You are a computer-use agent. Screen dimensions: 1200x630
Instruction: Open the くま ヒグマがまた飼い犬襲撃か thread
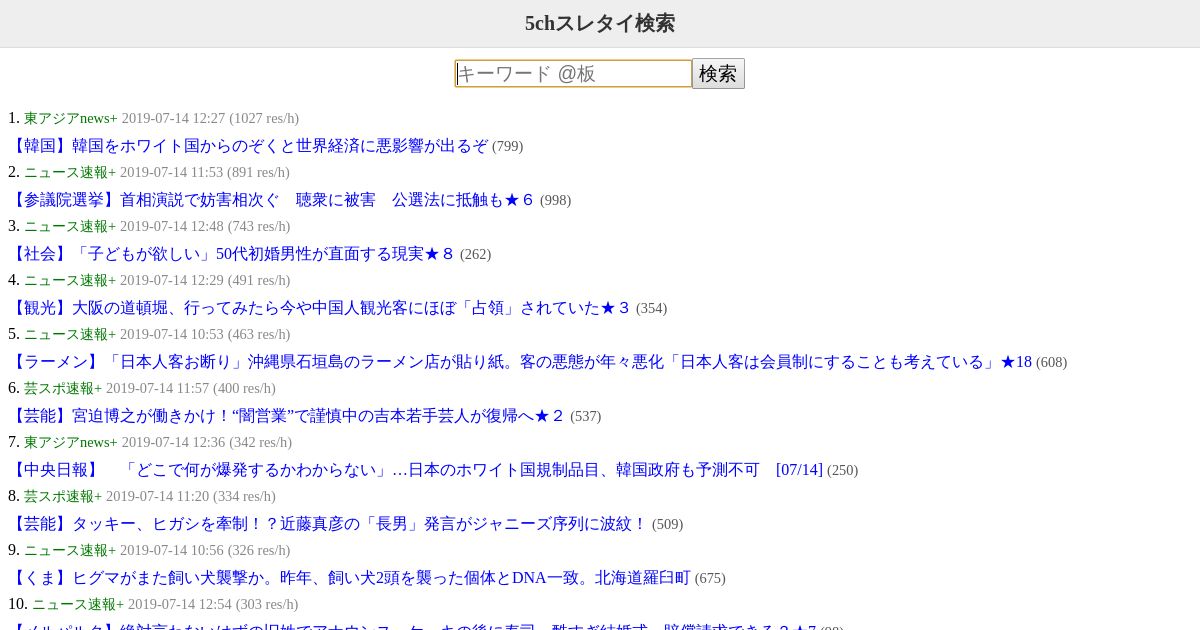pos(349,578)
